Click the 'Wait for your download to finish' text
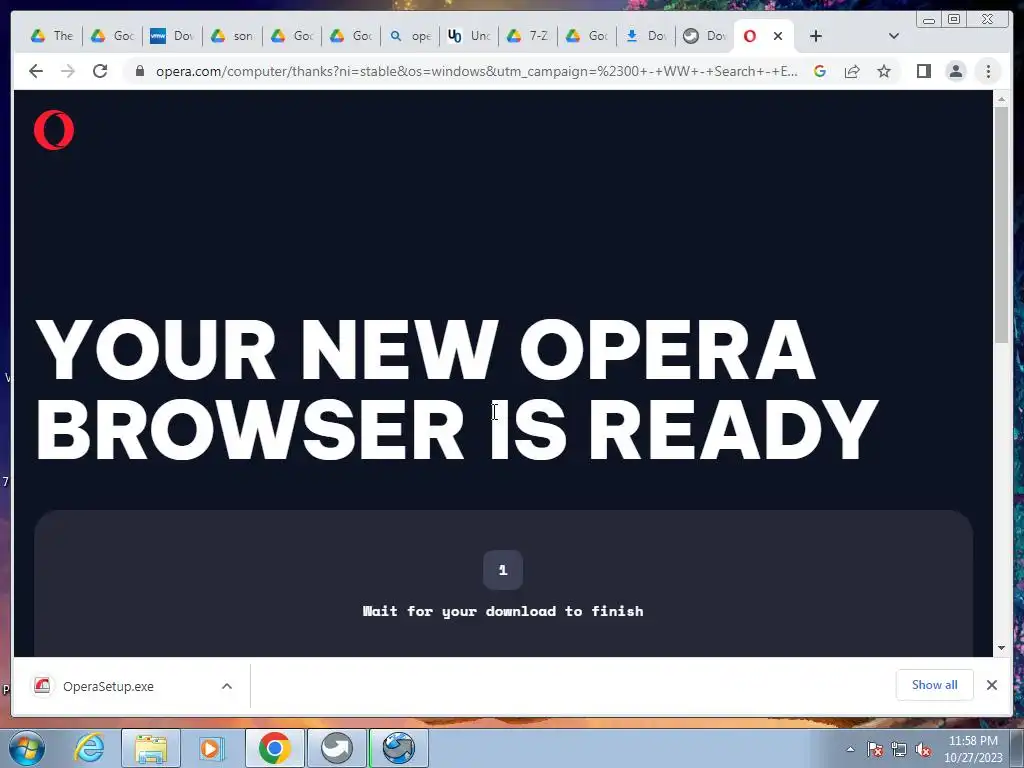The width and height of the screenshot is (1024, 768). (x=503, y=611)
